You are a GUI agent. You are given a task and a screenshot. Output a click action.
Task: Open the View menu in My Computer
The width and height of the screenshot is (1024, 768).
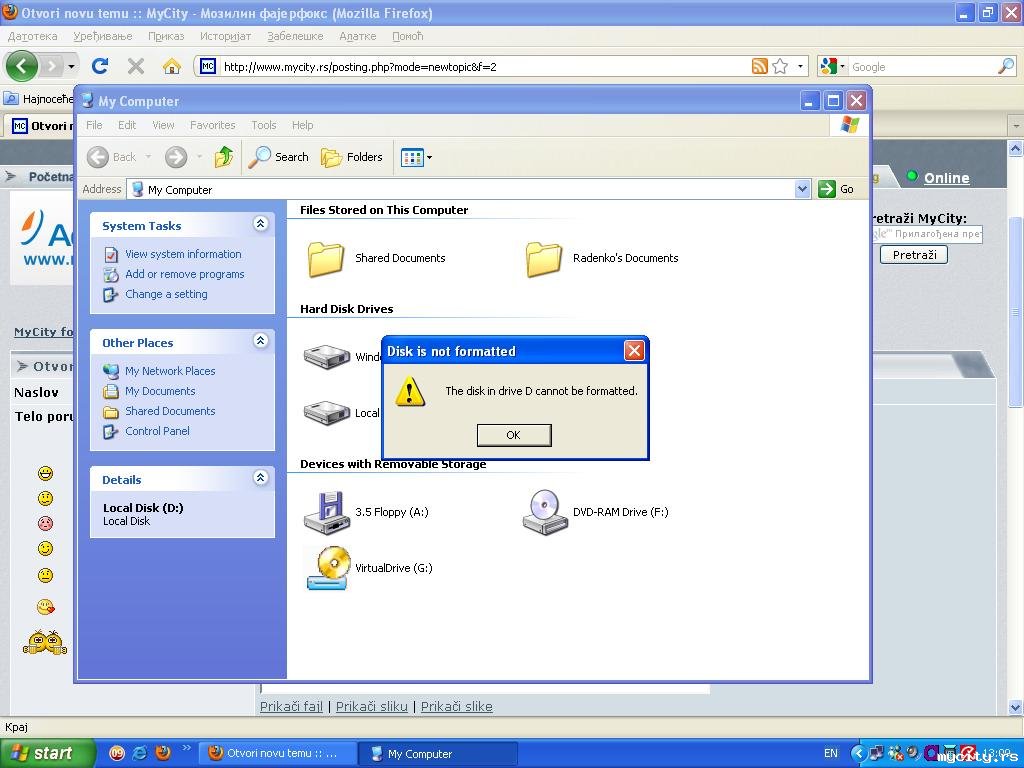click(163, 125)
